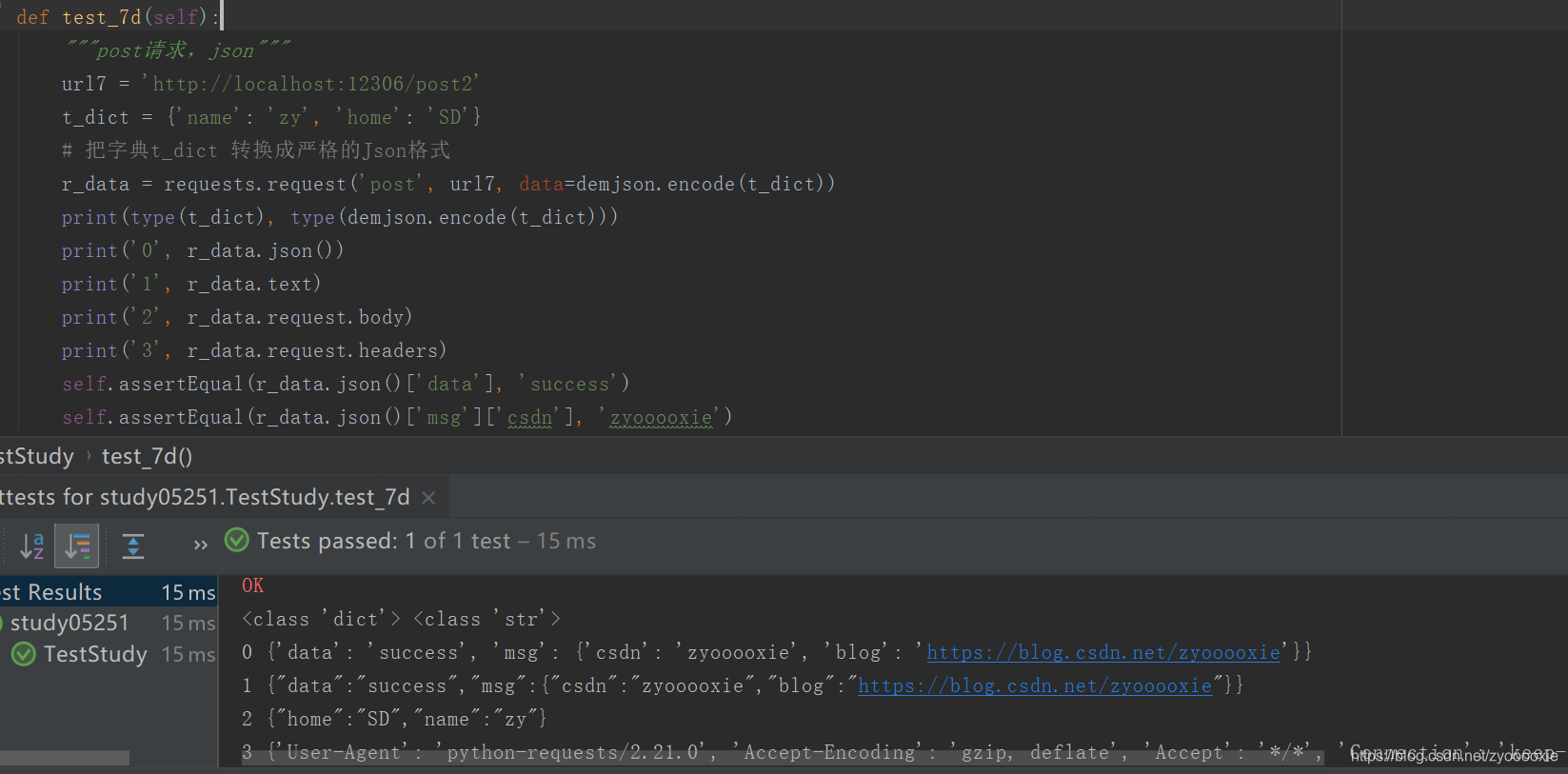This screenshot has width=1568, height=774.
Task: Click the green passed icon beside TestStudy
Action: pyautogui.click(x=24, y=654)
